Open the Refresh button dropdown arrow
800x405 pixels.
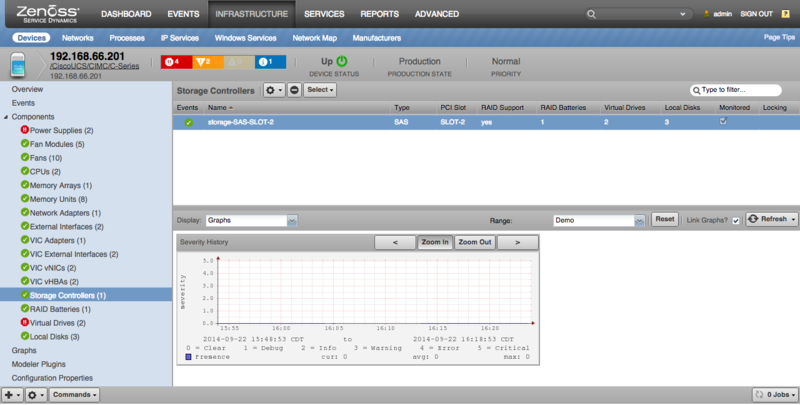click(x=793, y=219)
